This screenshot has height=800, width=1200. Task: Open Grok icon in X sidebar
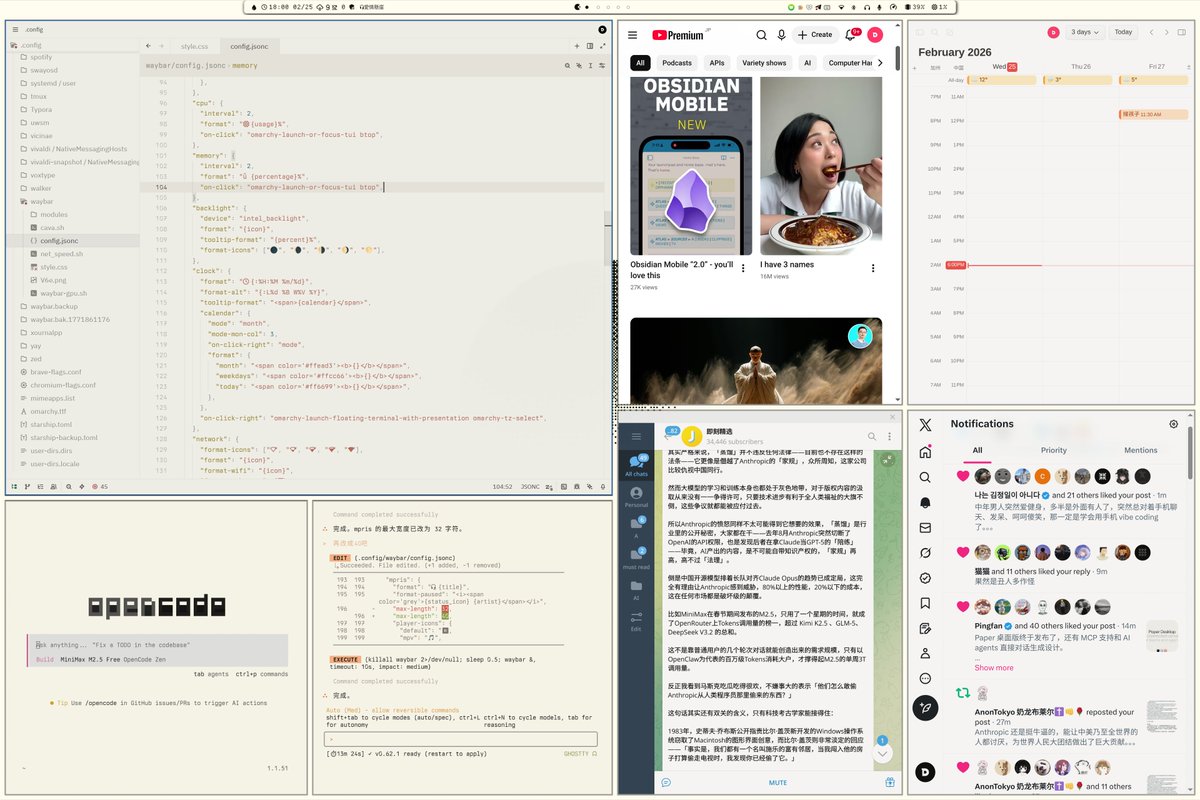click(x=925, y=553)
